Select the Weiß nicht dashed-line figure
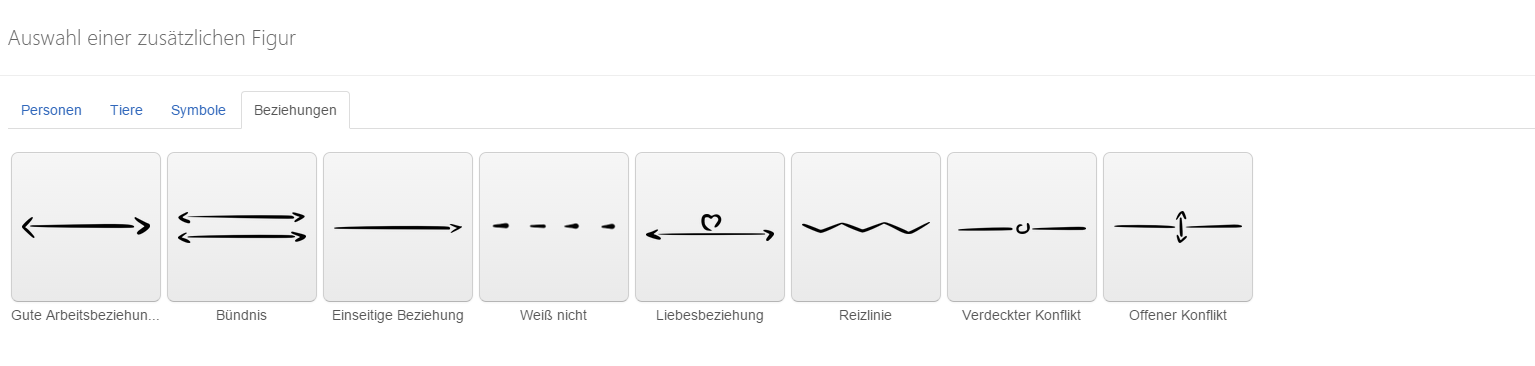 554,227
